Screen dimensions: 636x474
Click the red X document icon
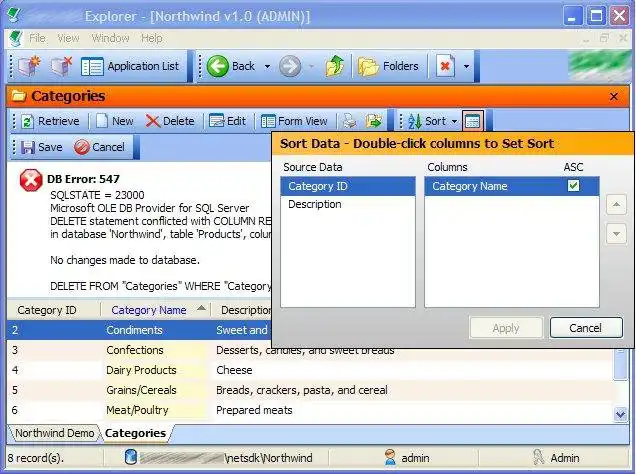pos(445,66)
